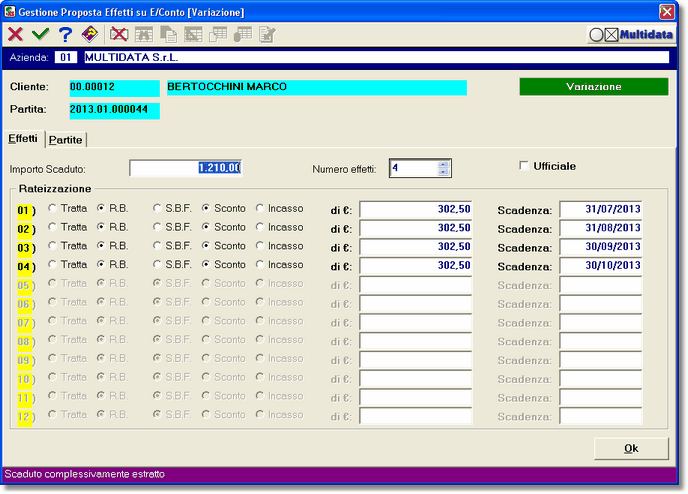Select Sconto for installment 03
Screen dimensions: 688x494
[x=206, y=246]
